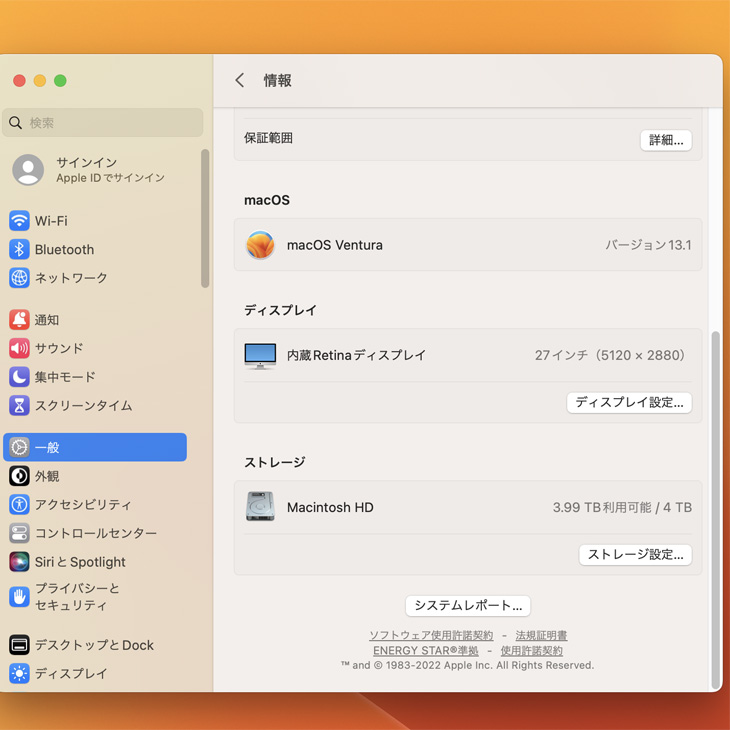
Task: Select the ネットワーク globe icon
Action: [19, 278]
